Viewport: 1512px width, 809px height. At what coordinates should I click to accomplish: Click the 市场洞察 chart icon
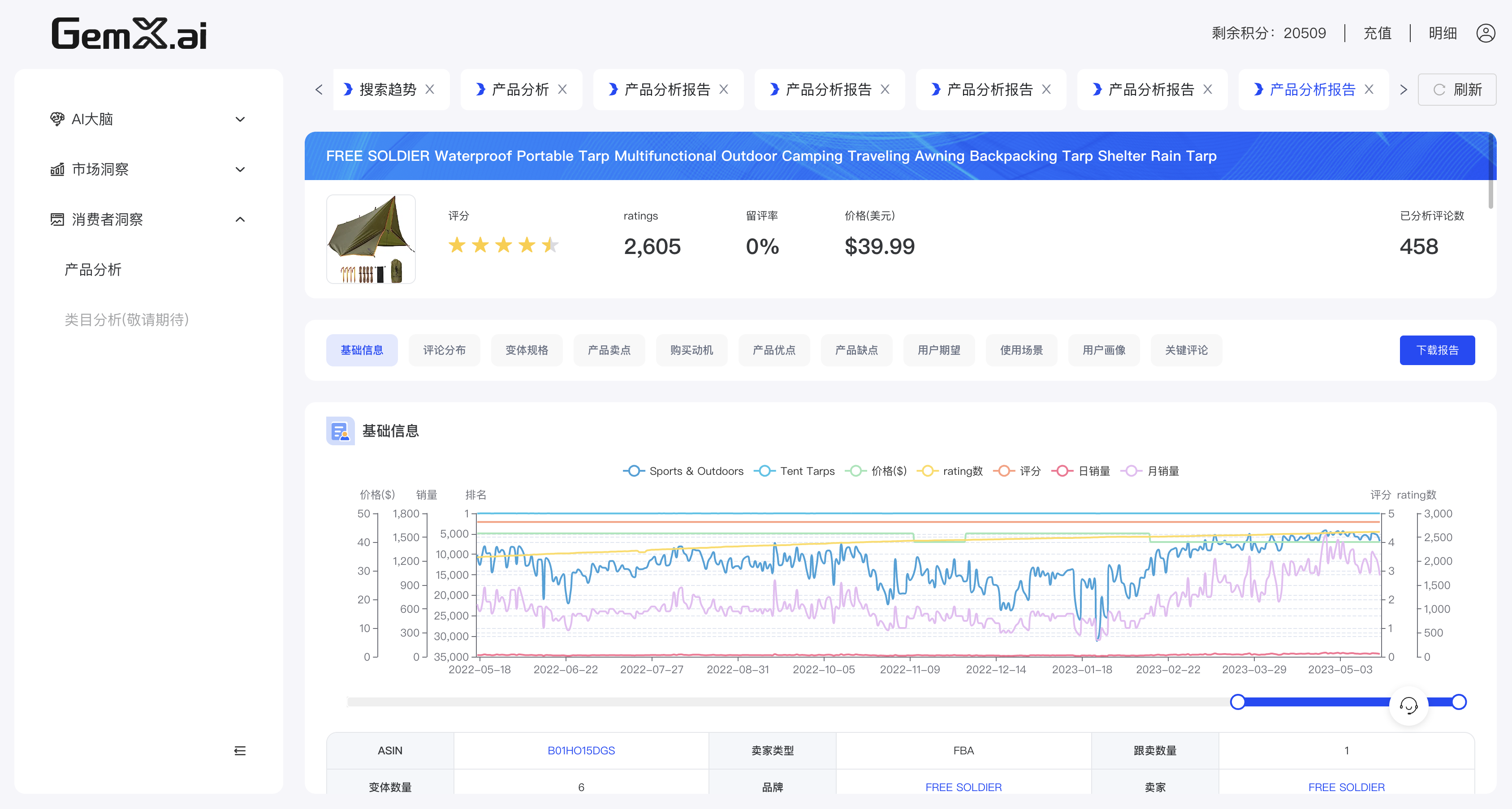57,169
